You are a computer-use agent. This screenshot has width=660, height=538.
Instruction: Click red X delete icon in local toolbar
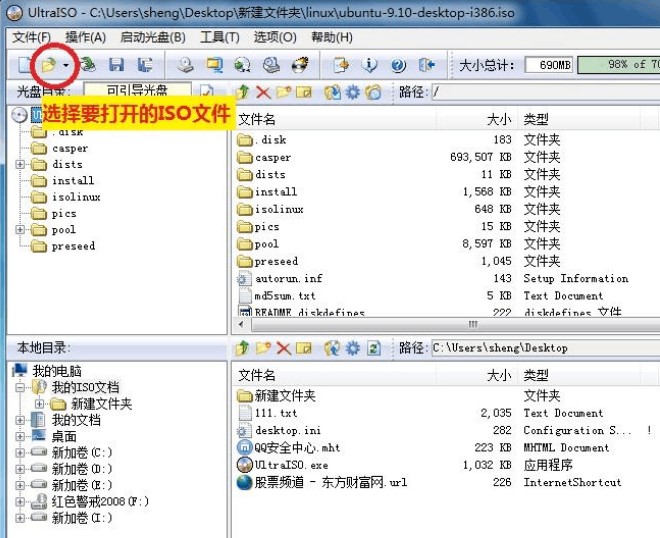point(284,348)
